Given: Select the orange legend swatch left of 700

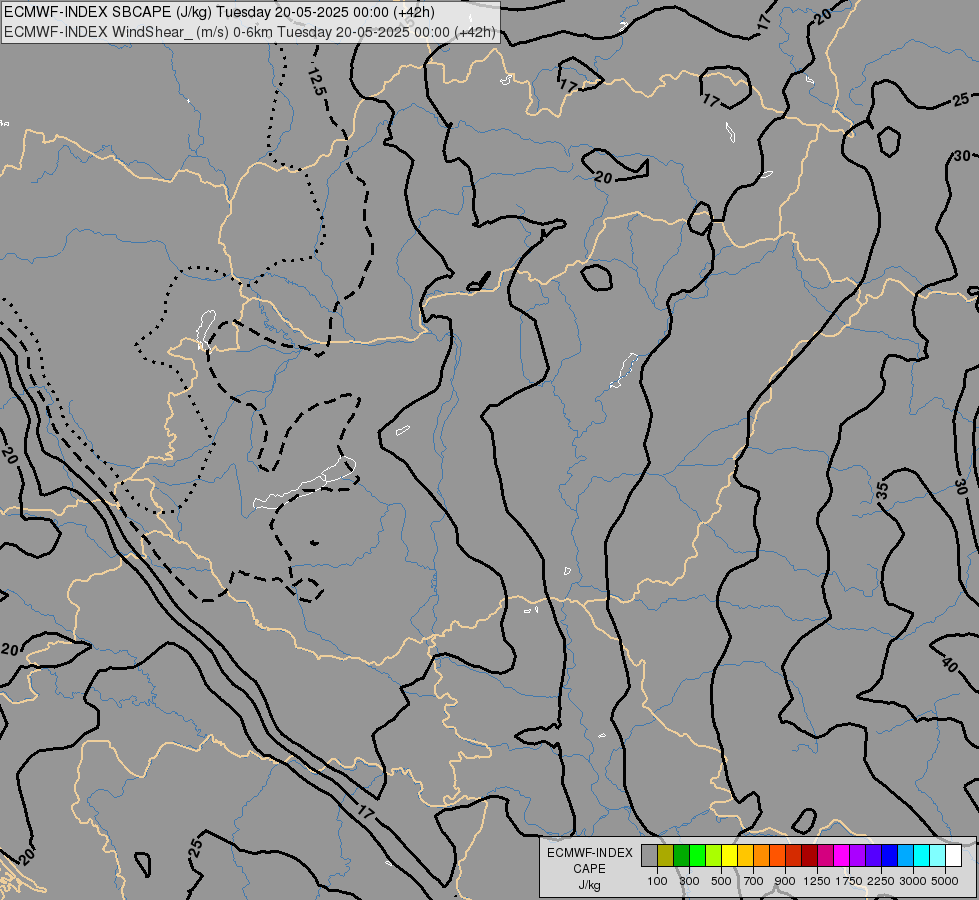Looking at the screenshot, I should [762, 856].
